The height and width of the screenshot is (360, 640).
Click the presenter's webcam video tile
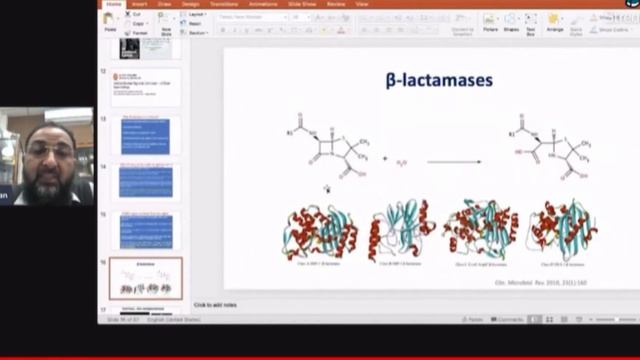[47, 156]
